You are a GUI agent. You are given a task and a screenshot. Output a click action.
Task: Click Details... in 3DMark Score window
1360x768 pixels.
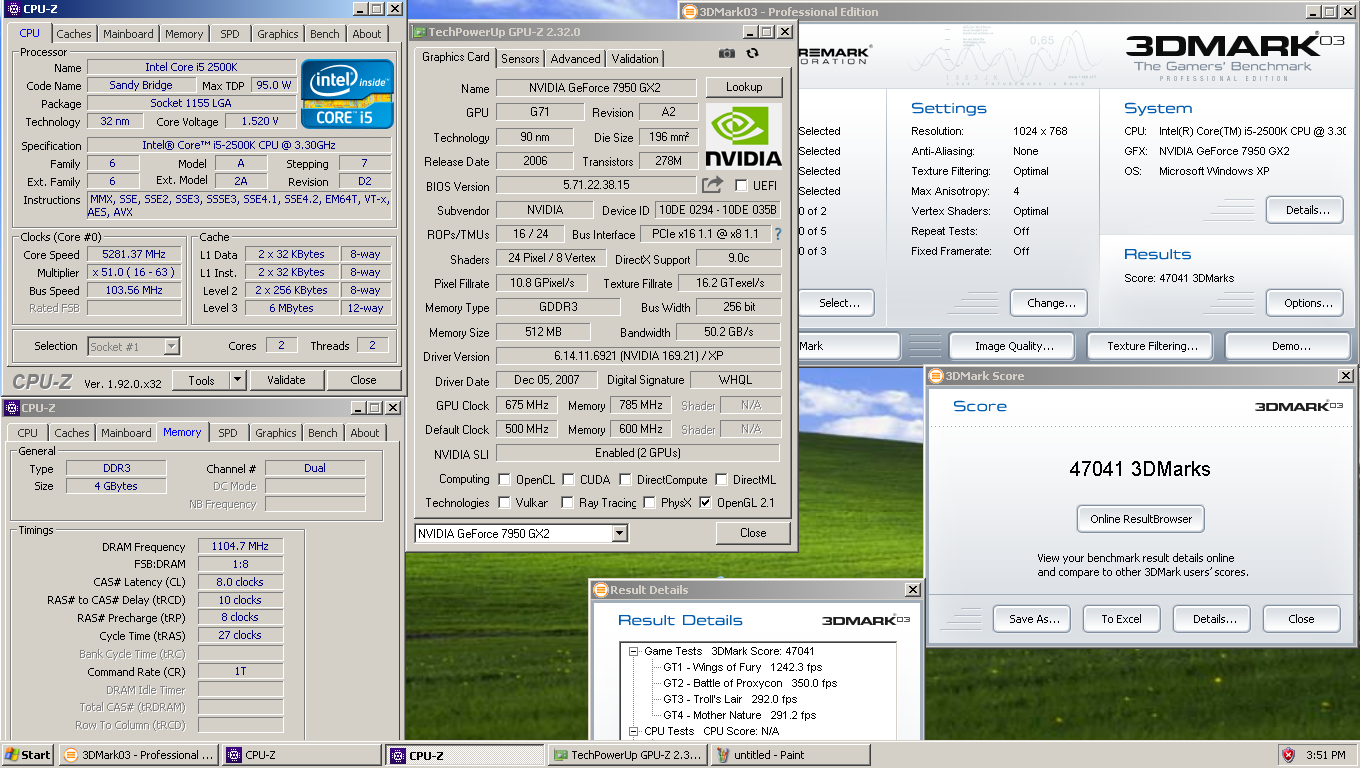(1214, 619)
